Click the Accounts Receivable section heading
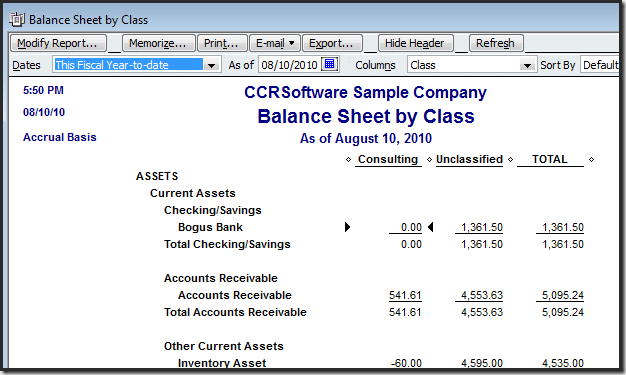626x375 pixels. pyautogui.click(x=220, y=278)
